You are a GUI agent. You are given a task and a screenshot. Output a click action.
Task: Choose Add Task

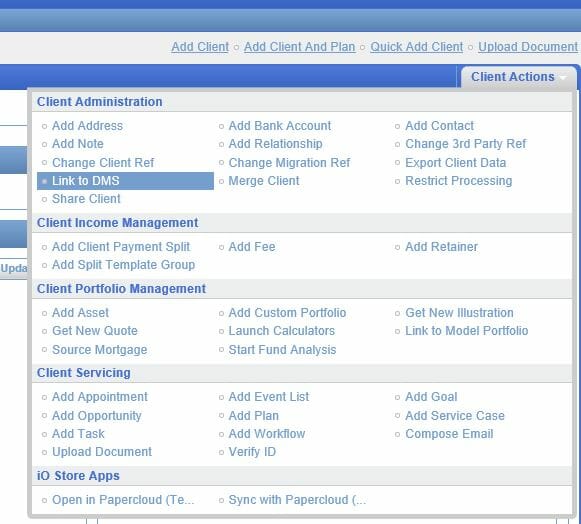[x=78, y=434]
